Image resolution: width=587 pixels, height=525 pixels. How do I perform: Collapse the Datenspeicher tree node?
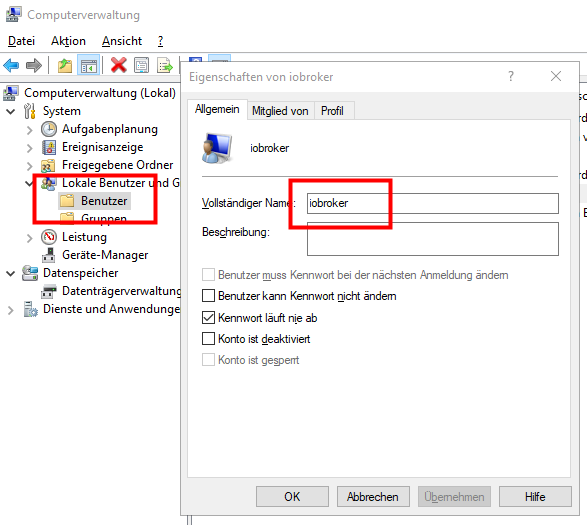tap(10, 273)
